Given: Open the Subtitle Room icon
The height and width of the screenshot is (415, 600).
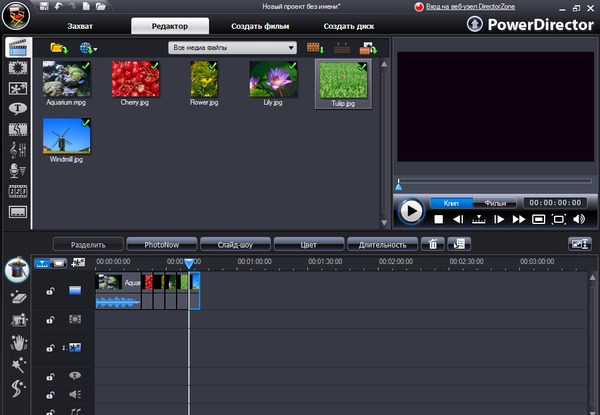Looking at the screenshot, I should pyautogui.click(x=18, y=212).
